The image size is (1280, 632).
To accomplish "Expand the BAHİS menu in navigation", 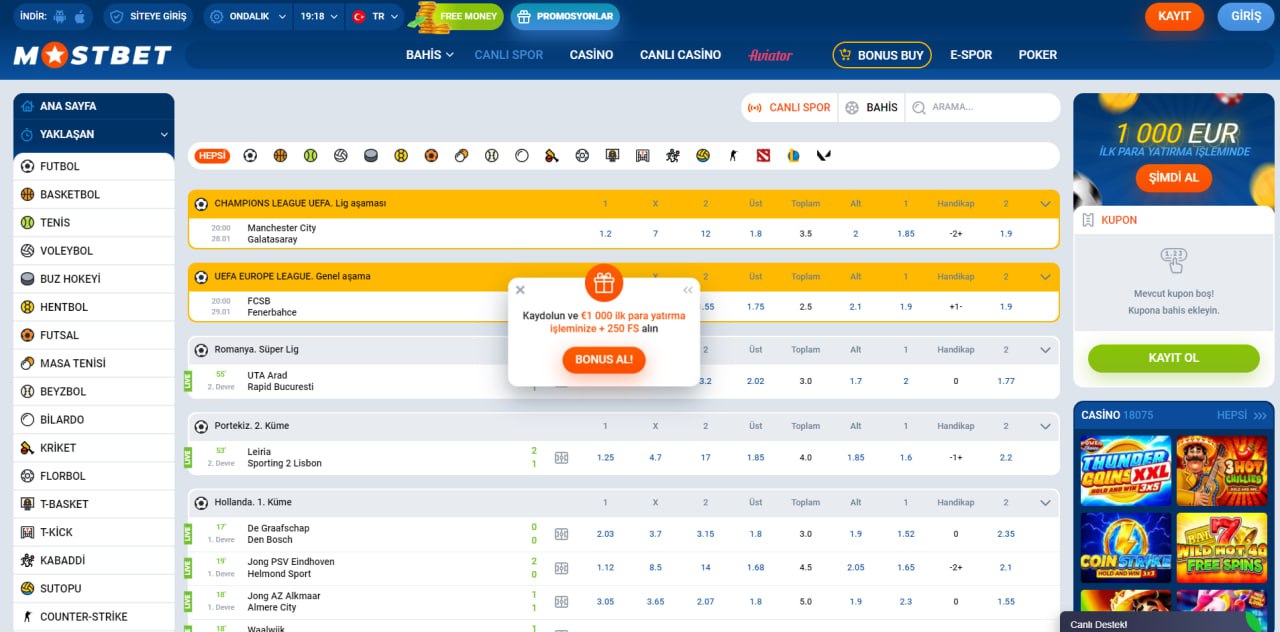I will pyautogui.click(x=430, y=55).
